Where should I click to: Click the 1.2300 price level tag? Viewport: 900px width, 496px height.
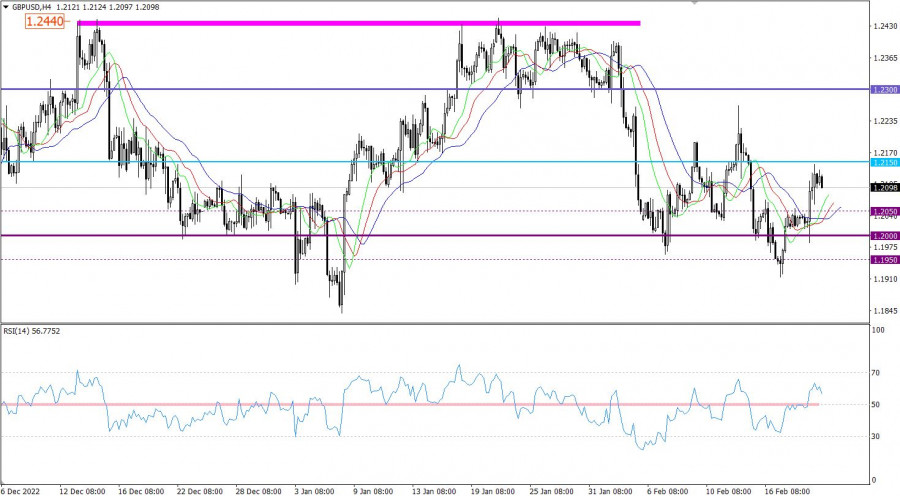(884, 90)
